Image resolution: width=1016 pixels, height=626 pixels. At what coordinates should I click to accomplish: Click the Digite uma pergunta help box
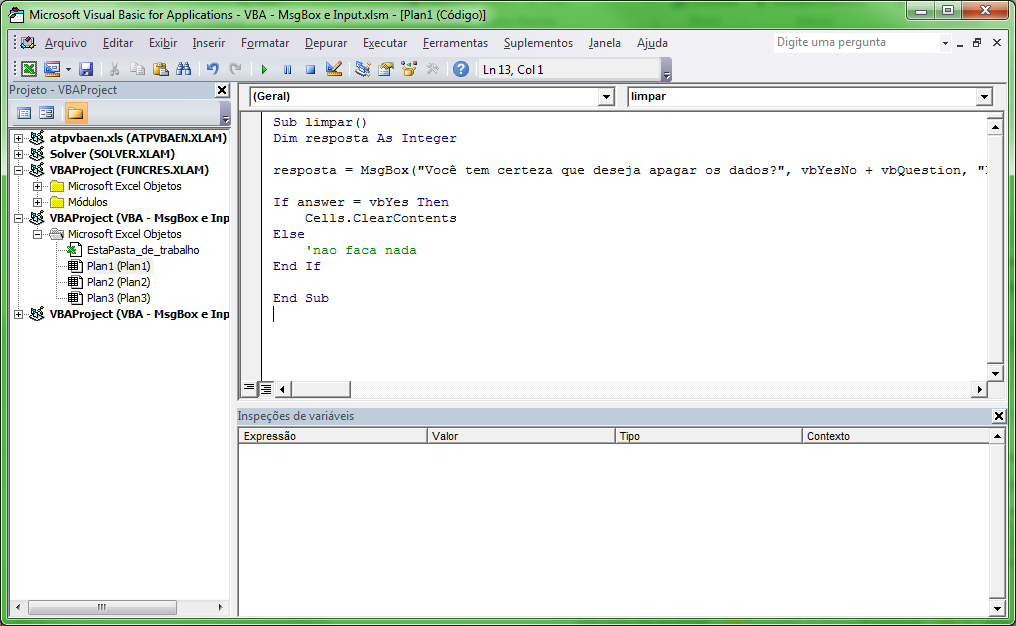857,43
